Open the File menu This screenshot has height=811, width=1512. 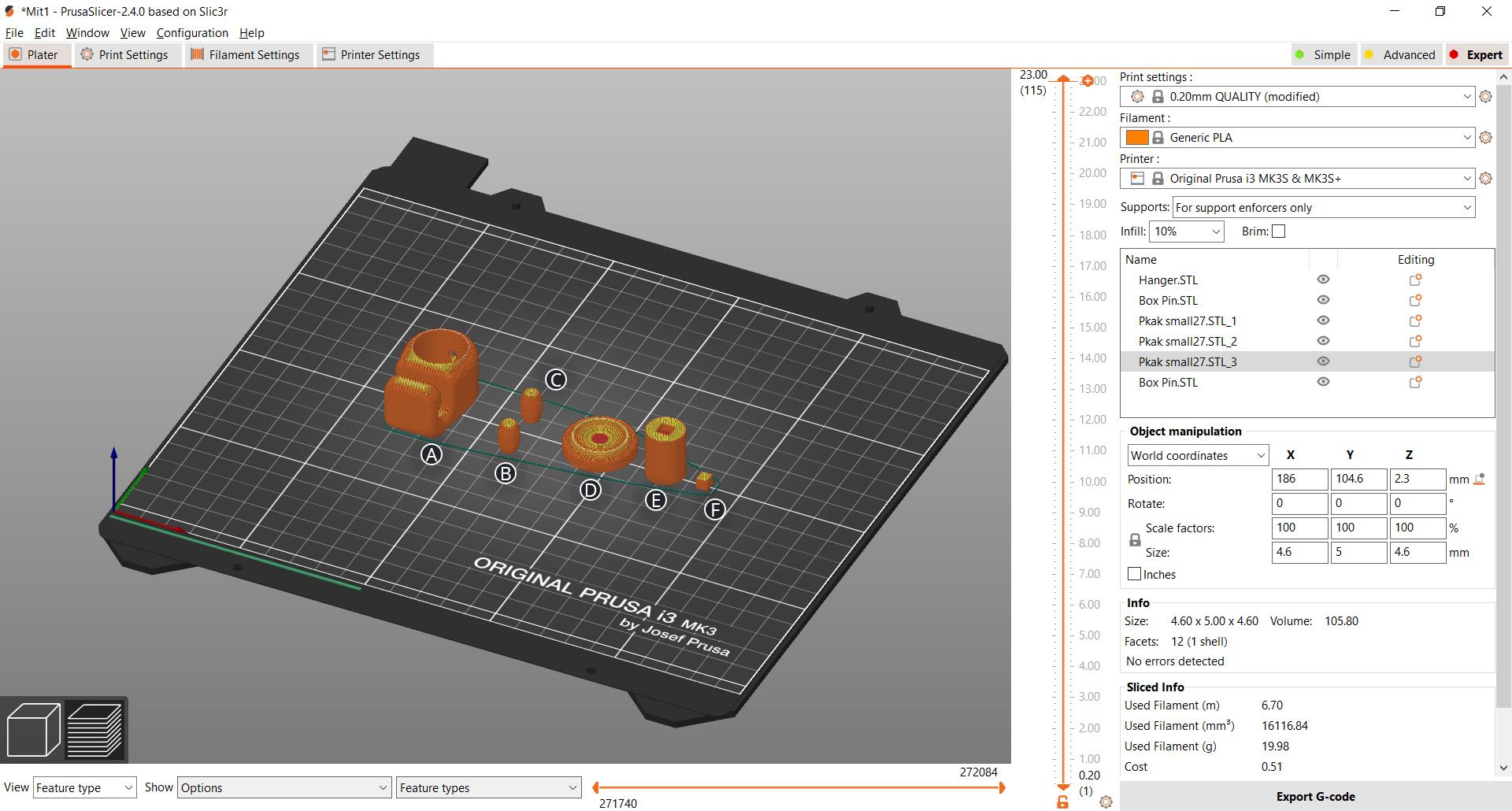coord(14,33)
